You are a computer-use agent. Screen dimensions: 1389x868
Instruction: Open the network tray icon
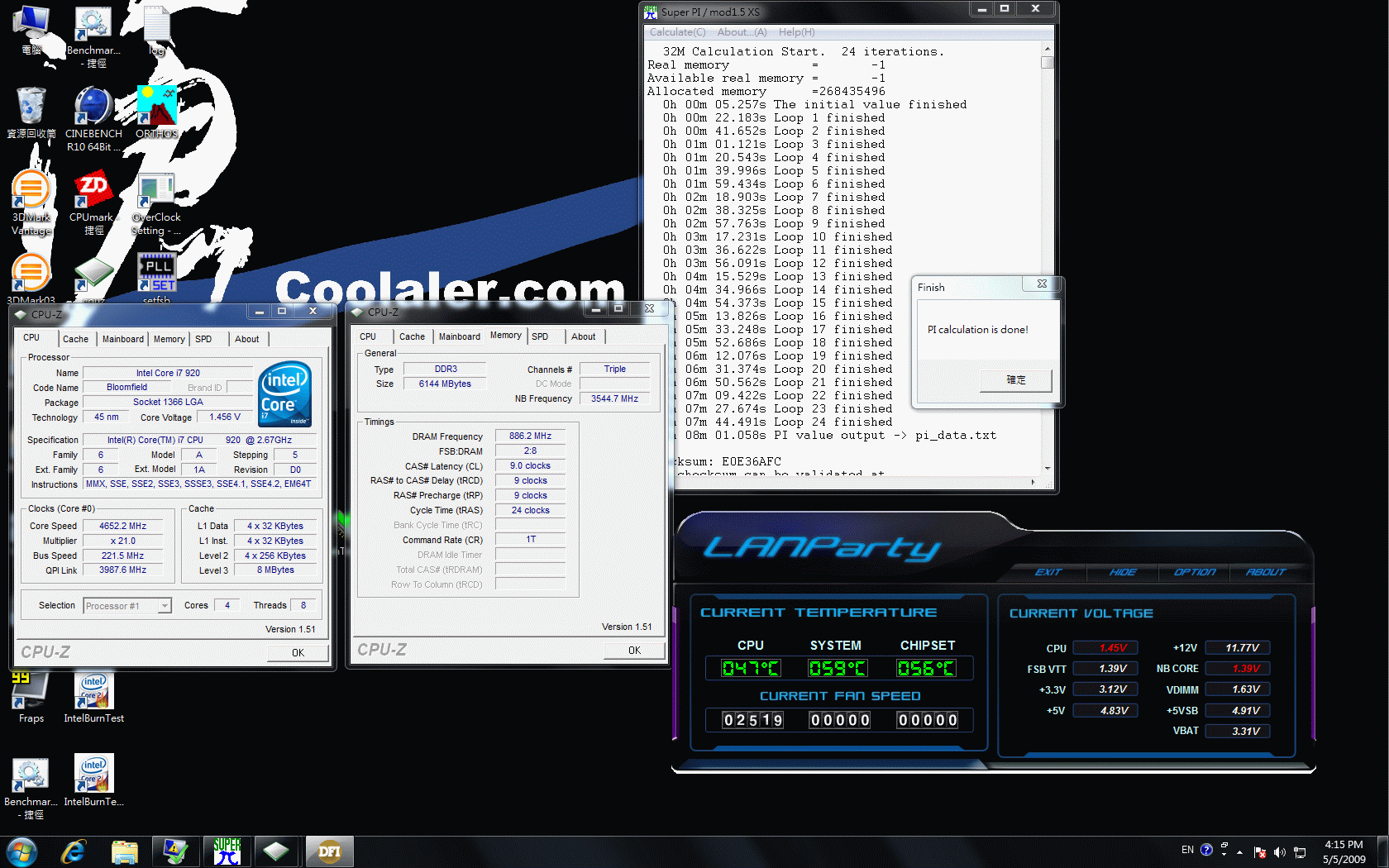coord(1300,851)
